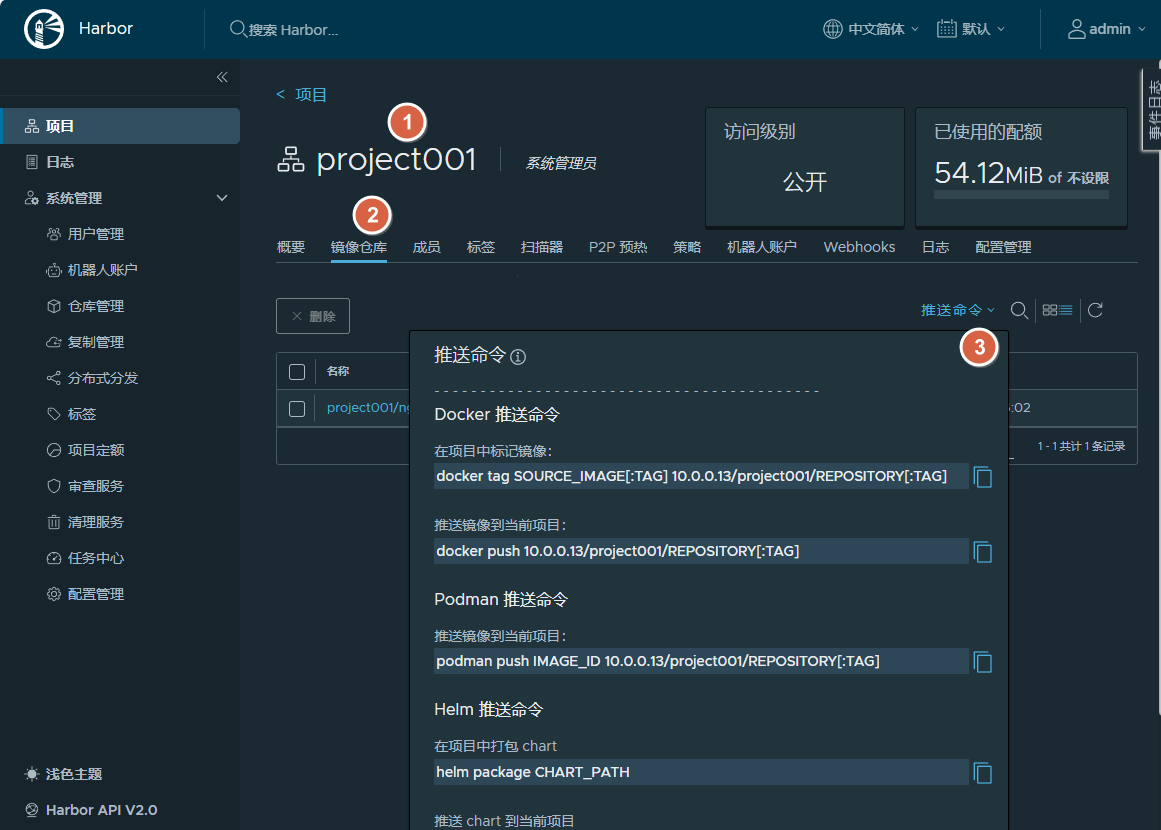Click the docker push command text field
The width and height of the screenshot is (1161, 830).
pyautogui.click(x=701, y=551)
